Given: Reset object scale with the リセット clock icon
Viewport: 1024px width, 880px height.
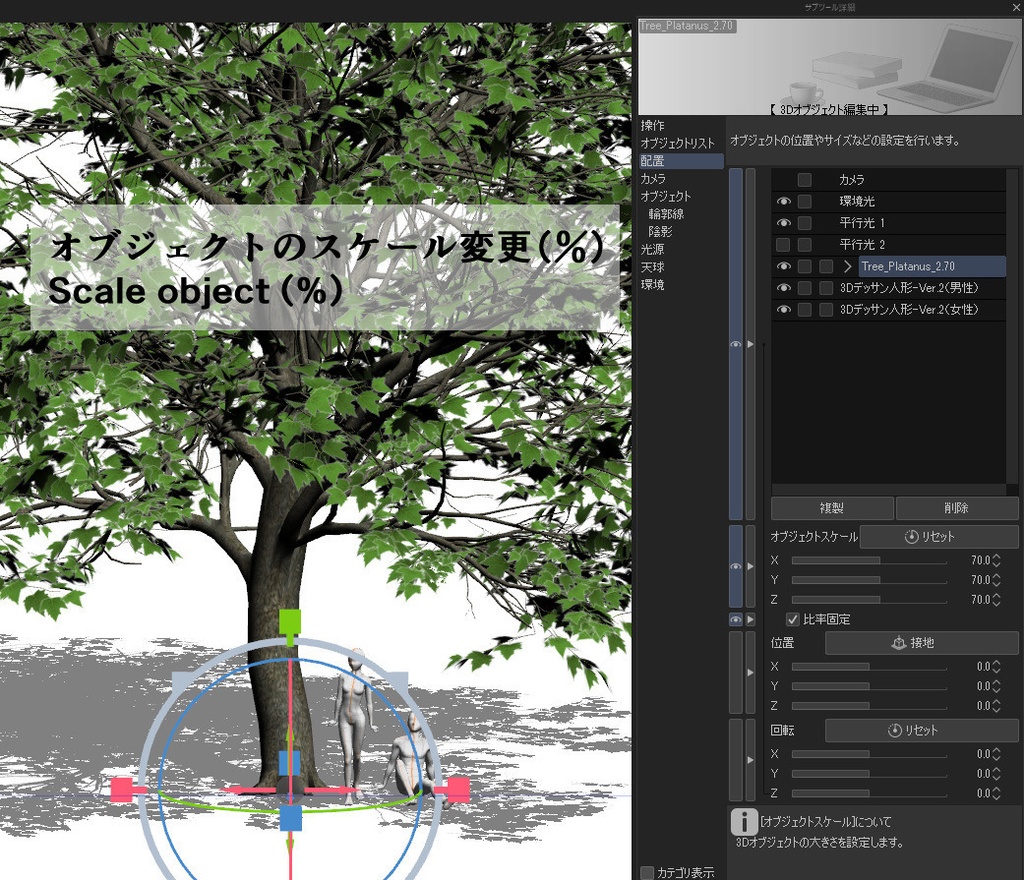Looking at the screenshot, I should 912,536.
